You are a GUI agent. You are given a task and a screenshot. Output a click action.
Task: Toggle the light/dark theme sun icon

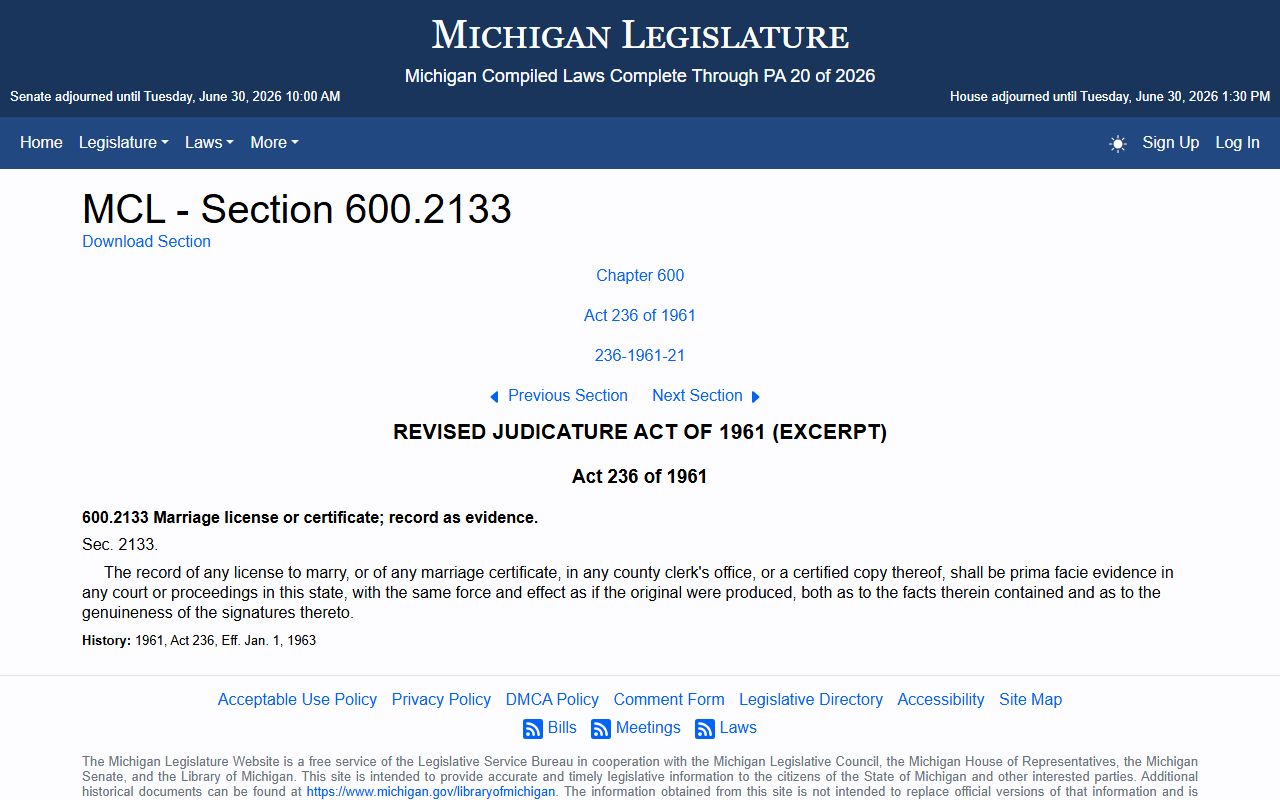coord(1118,143)
